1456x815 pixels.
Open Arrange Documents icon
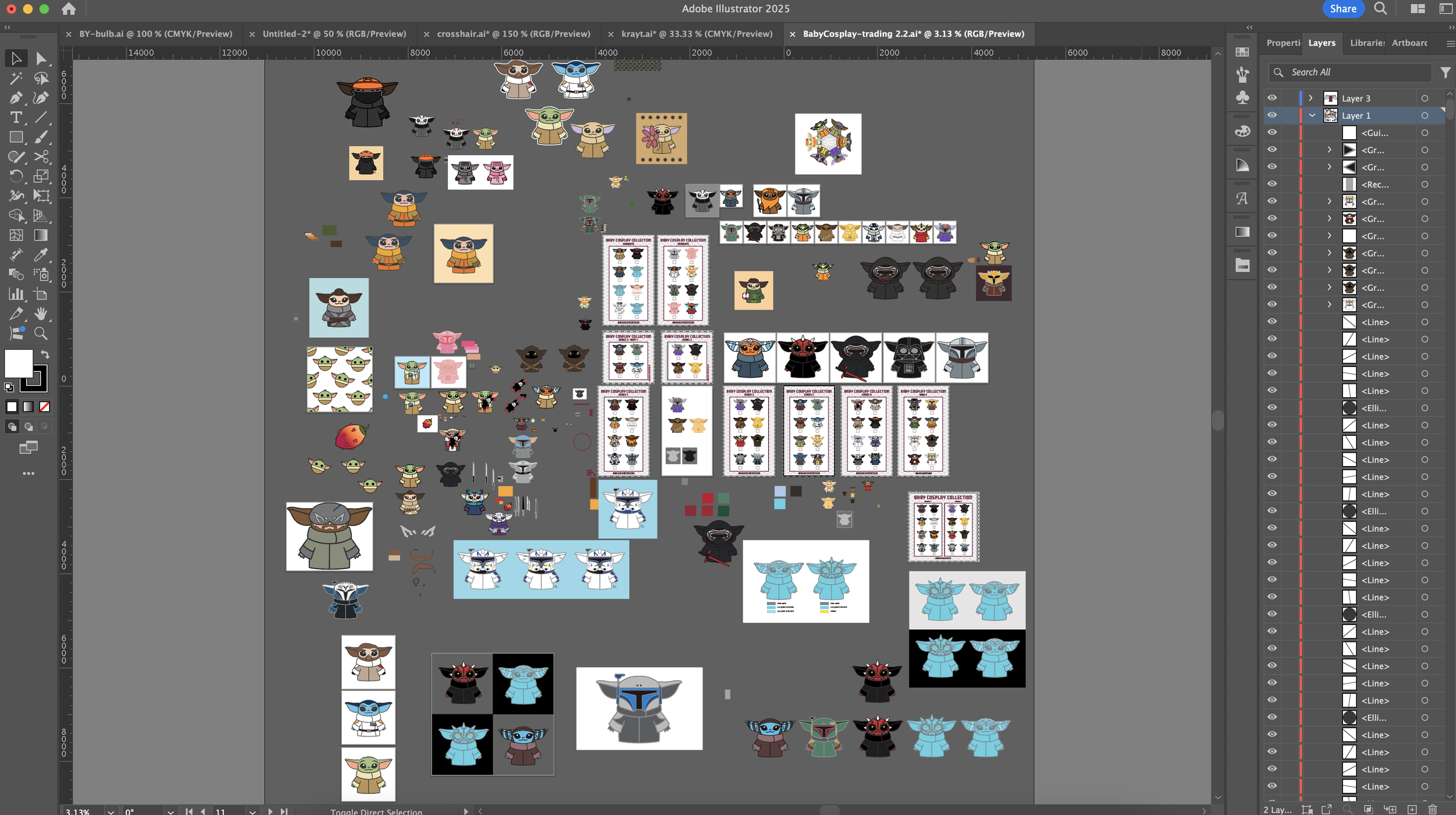coord(1418,8)
